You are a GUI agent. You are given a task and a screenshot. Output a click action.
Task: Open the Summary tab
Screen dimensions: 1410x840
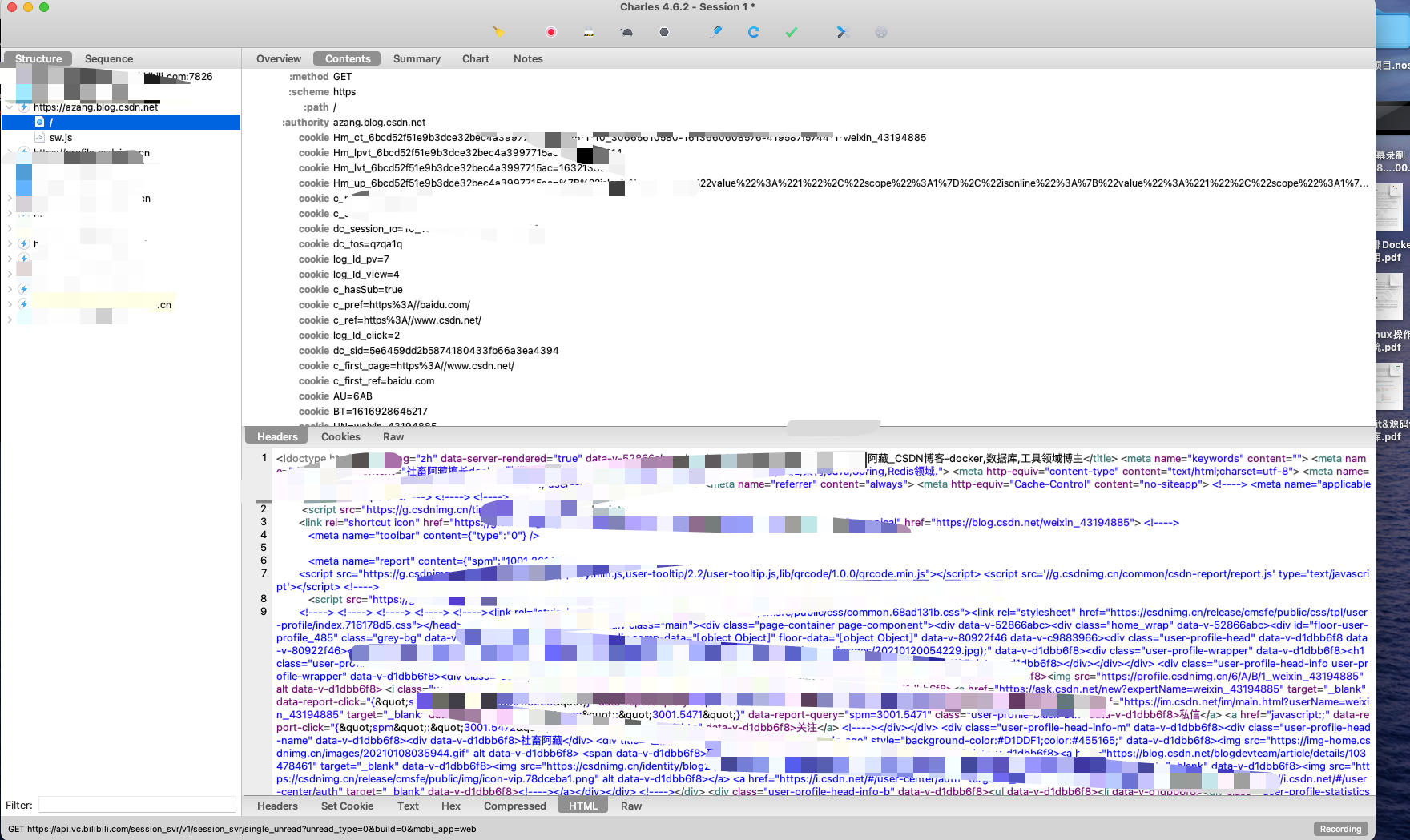click(x=417, y=58)
